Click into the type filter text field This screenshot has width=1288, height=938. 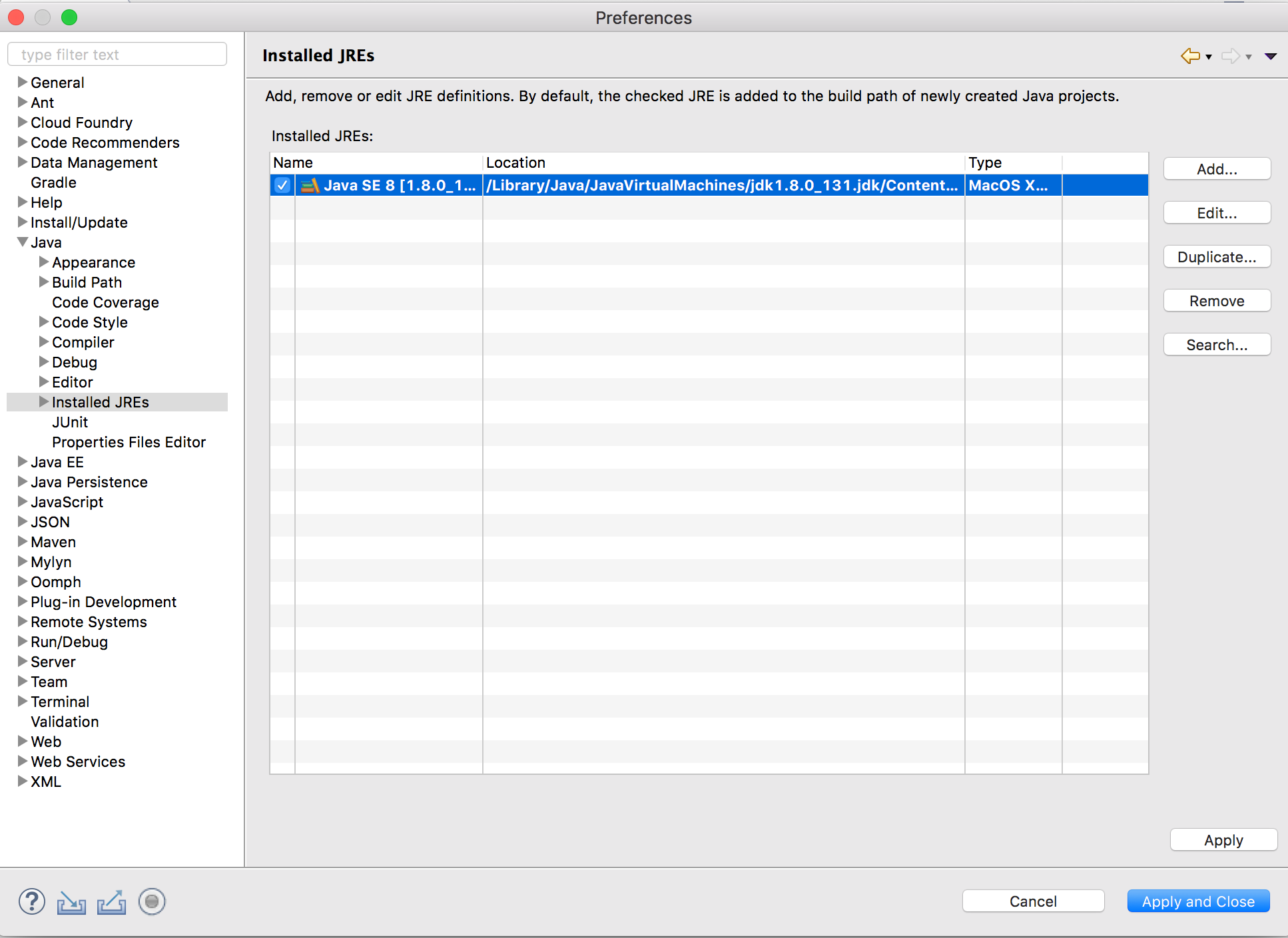117,55
